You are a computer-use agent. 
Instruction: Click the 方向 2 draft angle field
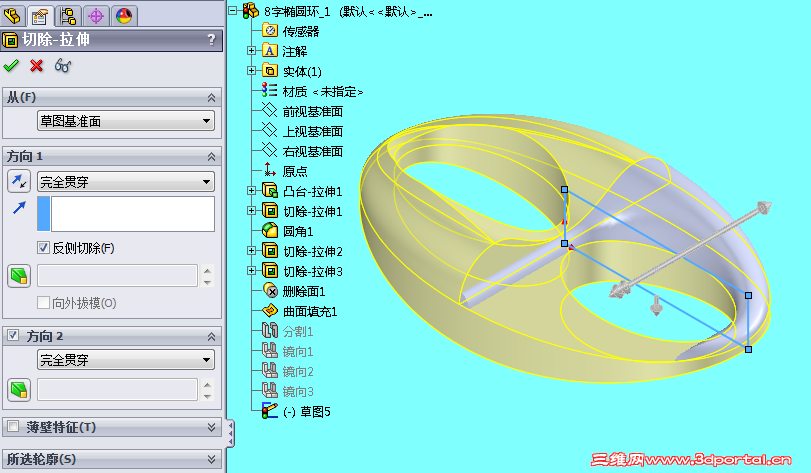click(x=117, y=389)
